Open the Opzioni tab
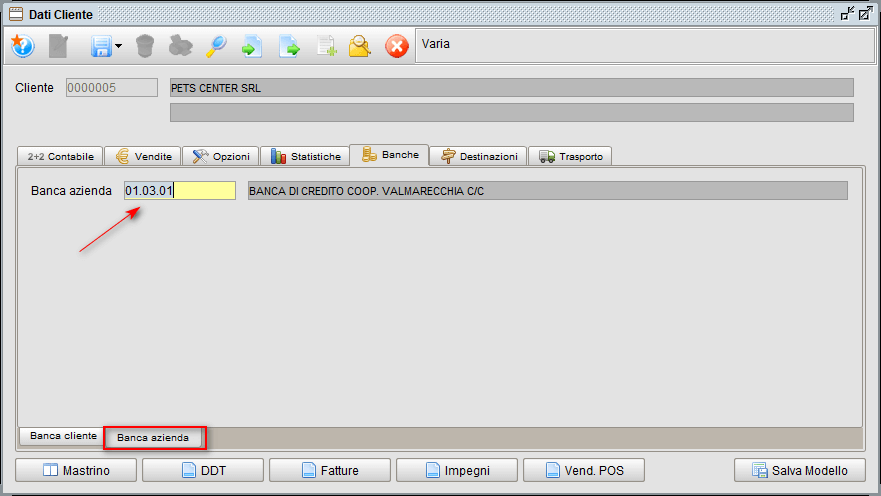Image resolution: width=881 pixels, height=496 pixels. [x=221, y=156]
